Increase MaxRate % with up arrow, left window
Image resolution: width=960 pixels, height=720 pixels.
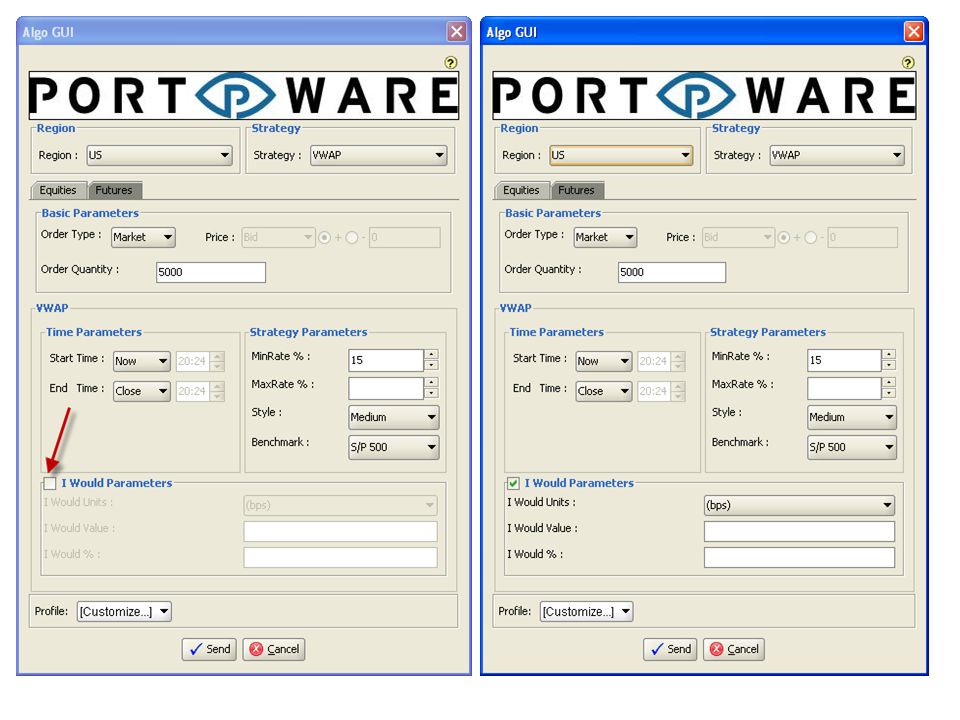(x=432, y=383)
